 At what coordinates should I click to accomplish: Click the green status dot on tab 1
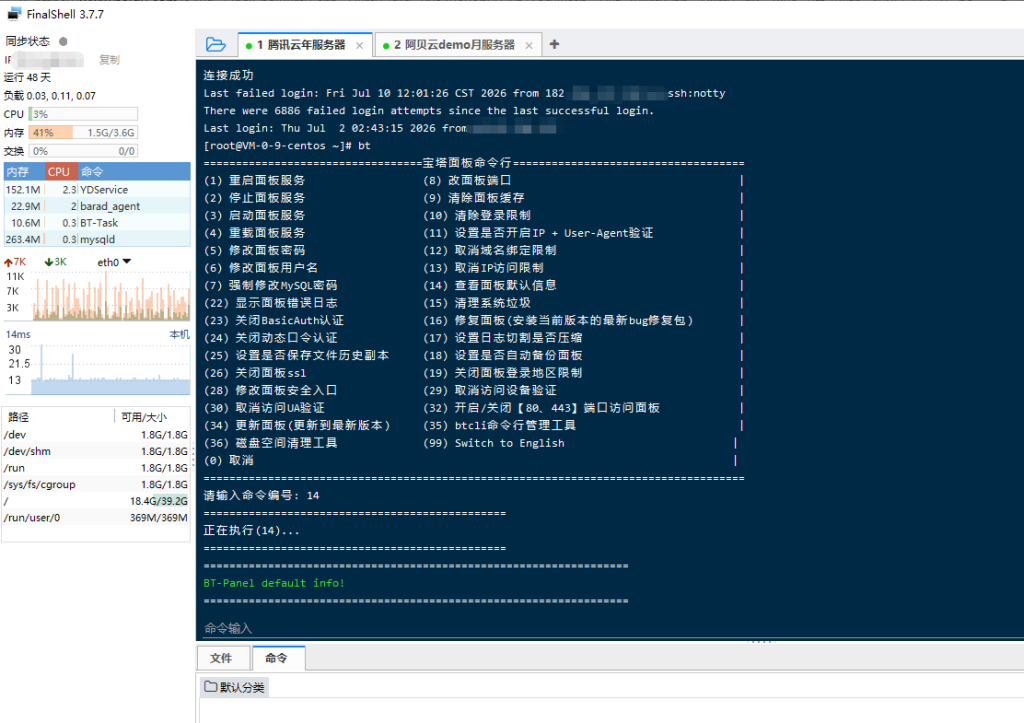tap(249, 46)
